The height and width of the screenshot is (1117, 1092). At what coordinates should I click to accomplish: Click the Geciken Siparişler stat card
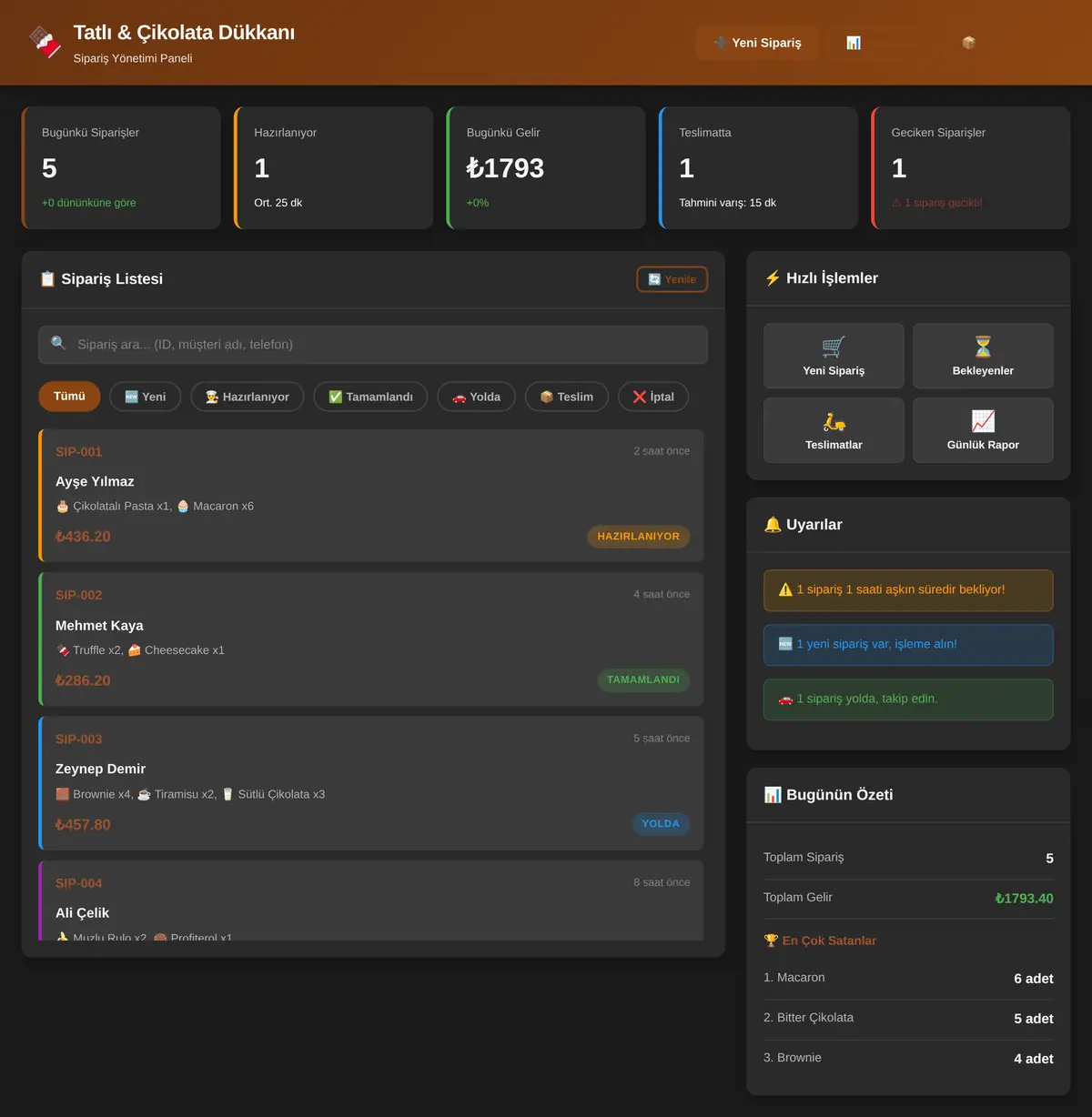971,168
